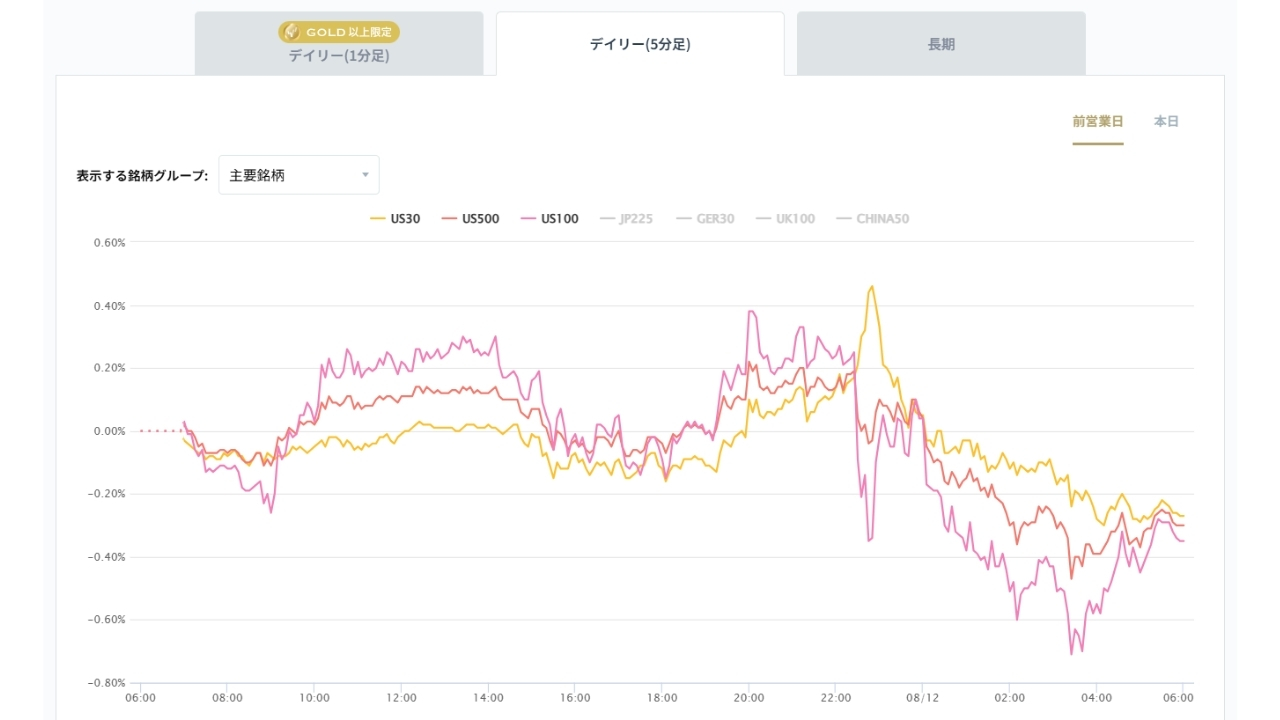
Task: Enable CHINA50 series in legend
Action: point(872,218)
